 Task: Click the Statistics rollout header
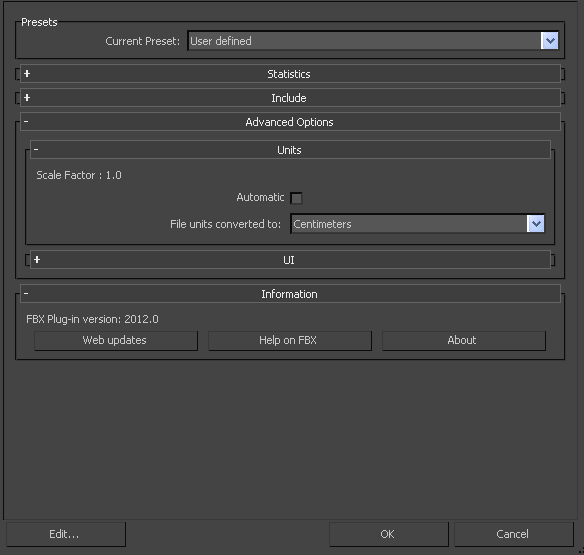(290, 74)
